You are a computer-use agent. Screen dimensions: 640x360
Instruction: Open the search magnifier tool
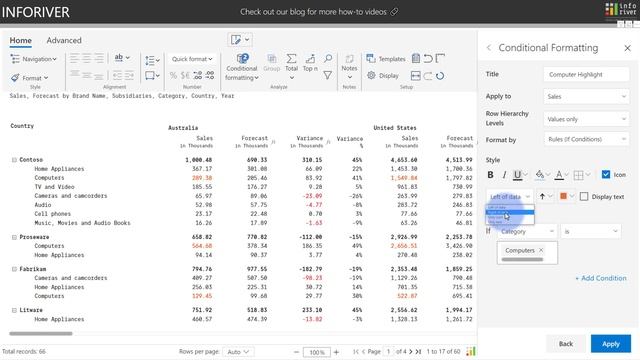coord(328,58)
